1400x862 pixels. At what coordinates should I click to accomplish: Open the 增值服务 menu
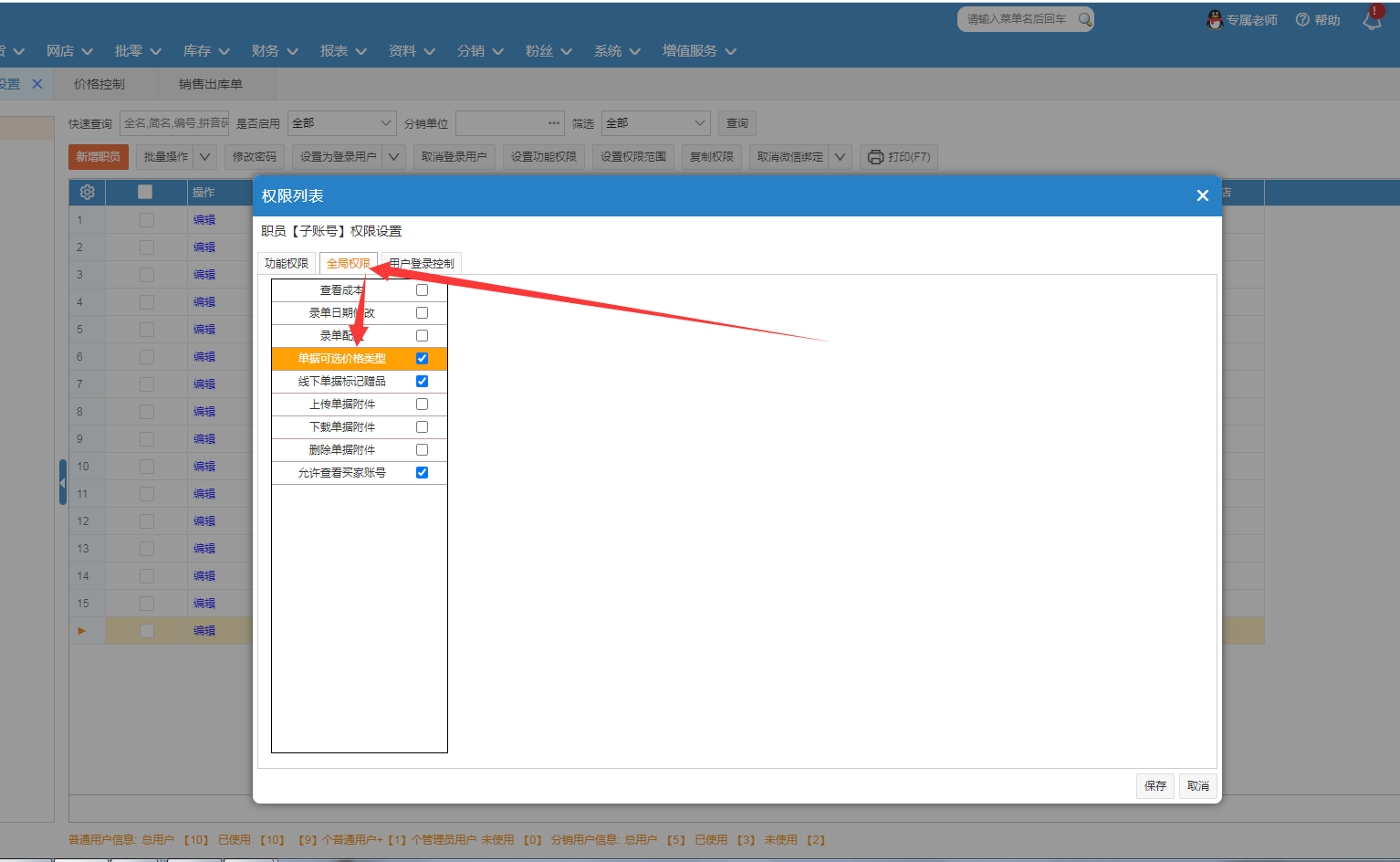[699, 51]
